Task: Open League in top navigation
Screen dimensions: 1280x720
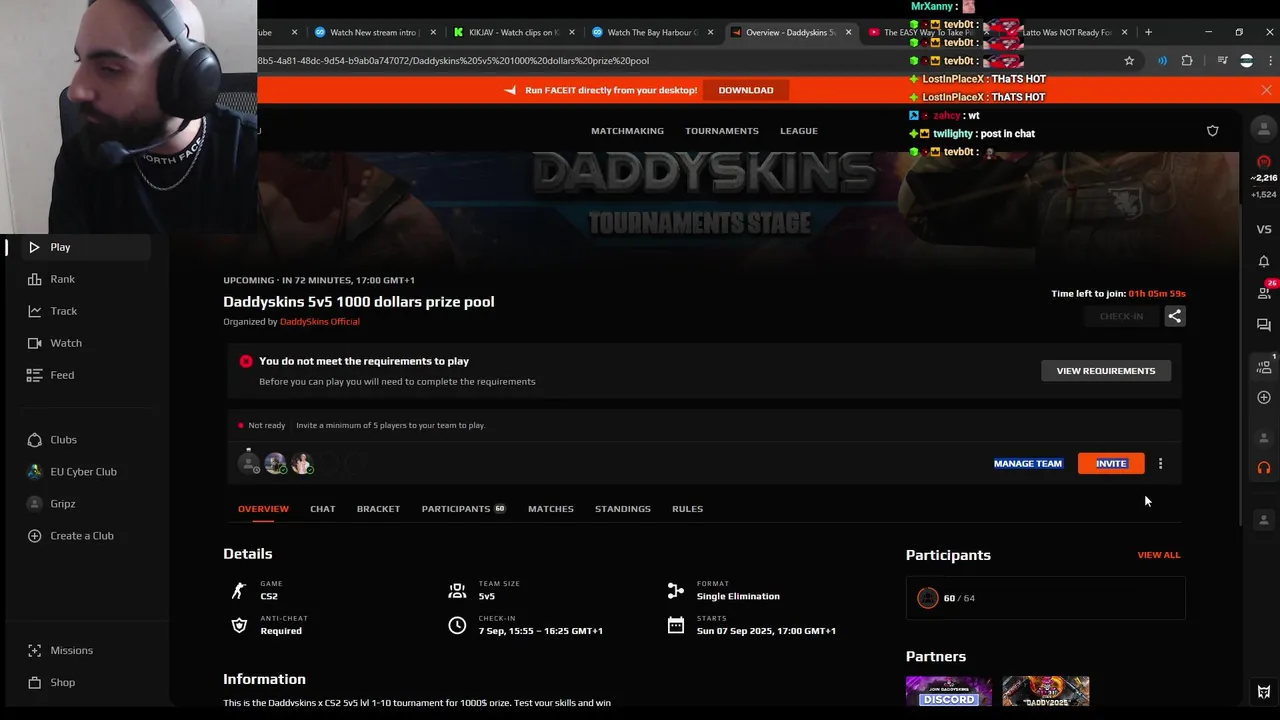Action: 799,131
